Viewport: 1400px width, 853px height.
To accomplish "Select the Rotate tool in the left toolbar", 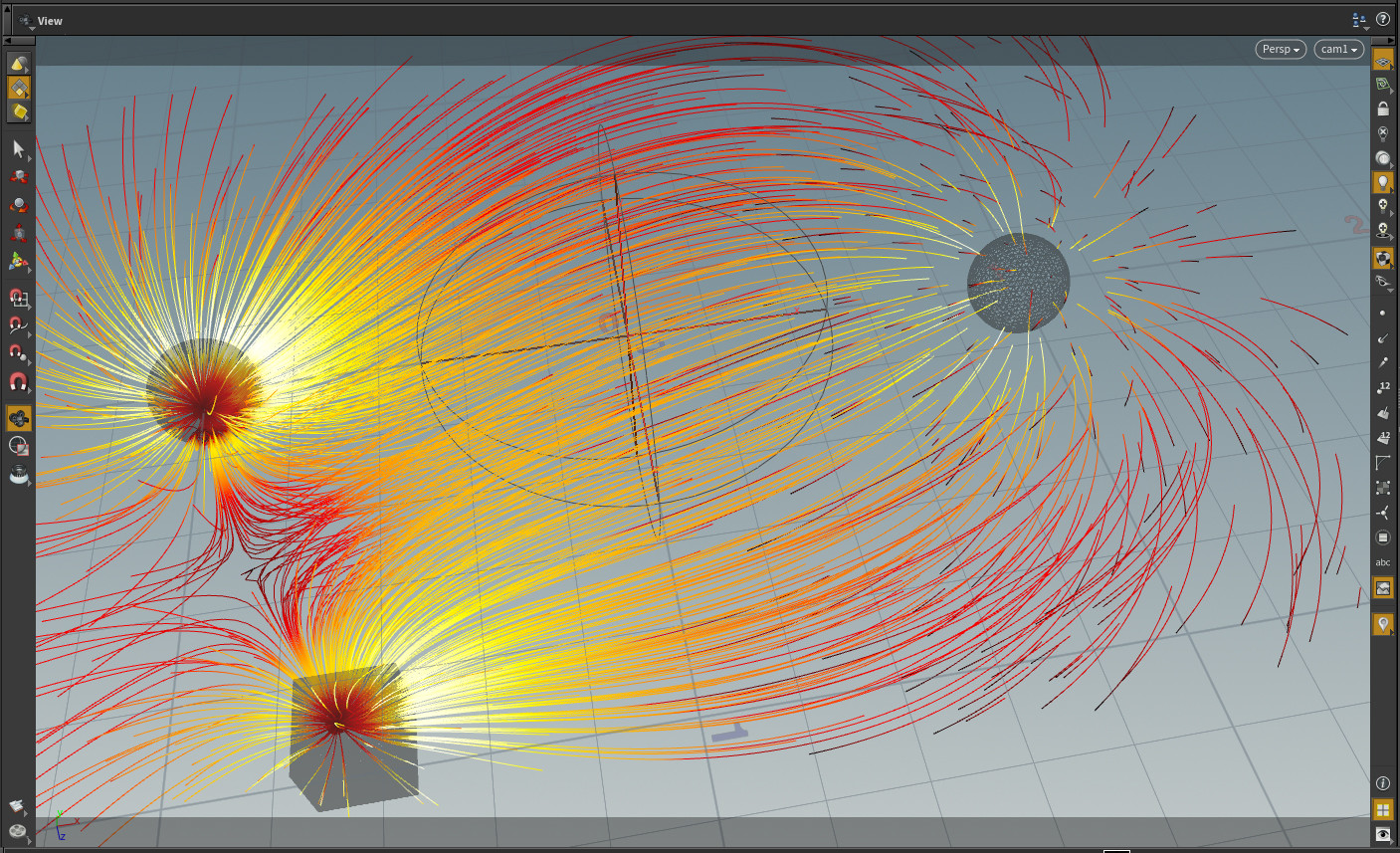I will pyautogui.click(x=19, y=205).
